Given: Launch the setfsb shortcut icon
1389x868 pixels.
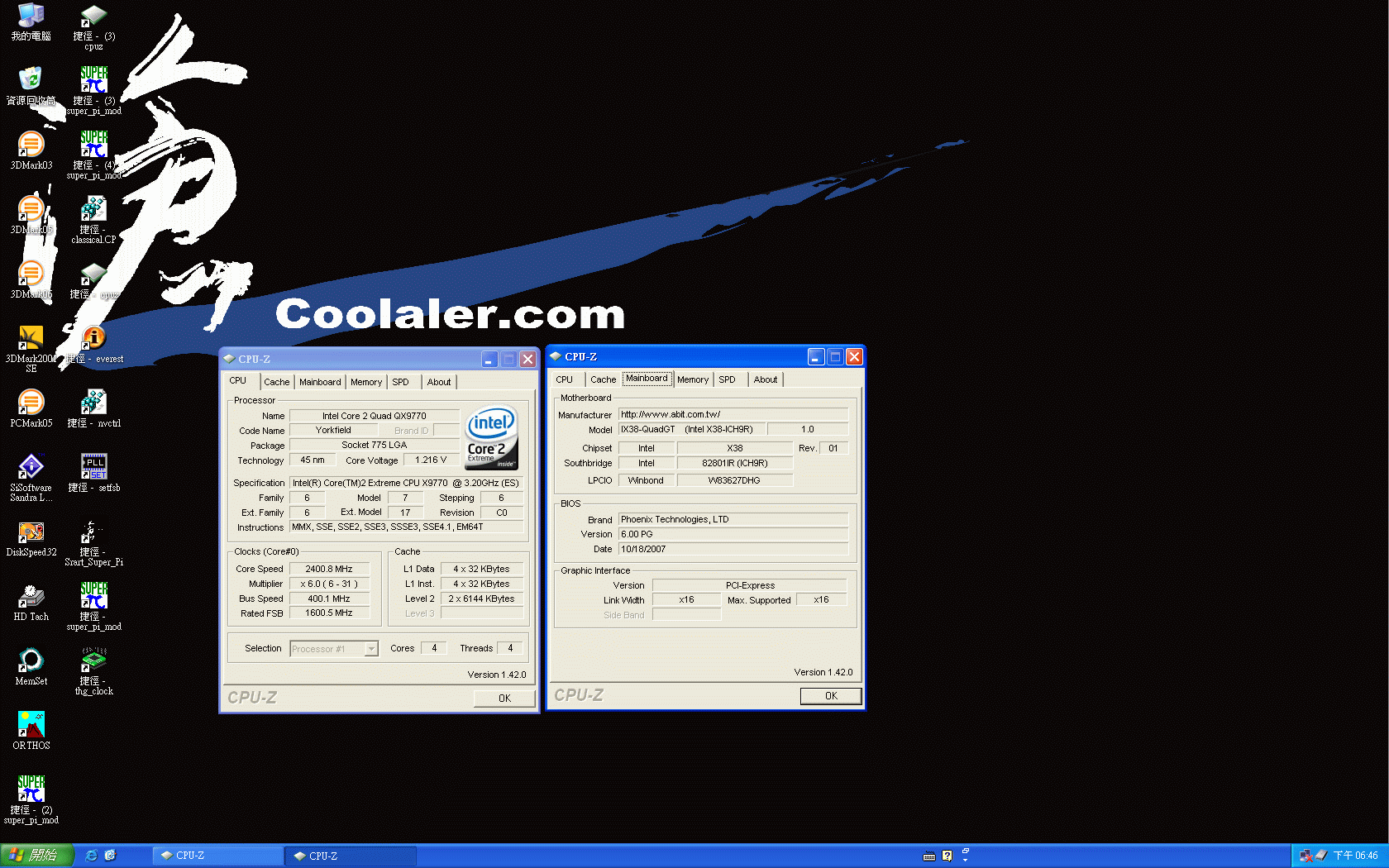Looking at the screenshot, I should (93, 473).
